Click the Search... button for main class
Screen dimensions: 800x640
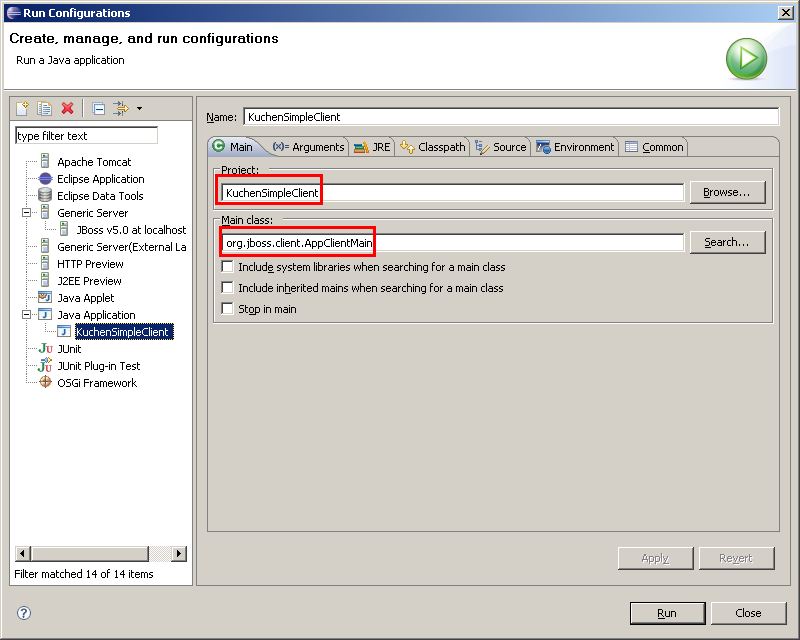pos(727,242)
